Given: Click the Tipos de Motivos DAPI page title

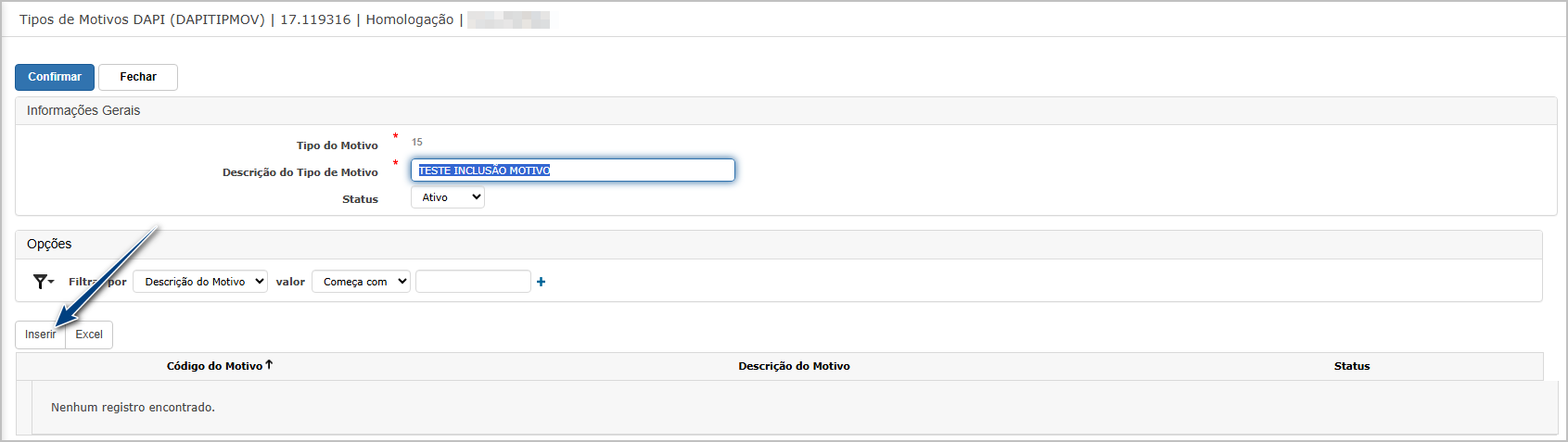Looking at the screenshot, I should pos(142,19).
